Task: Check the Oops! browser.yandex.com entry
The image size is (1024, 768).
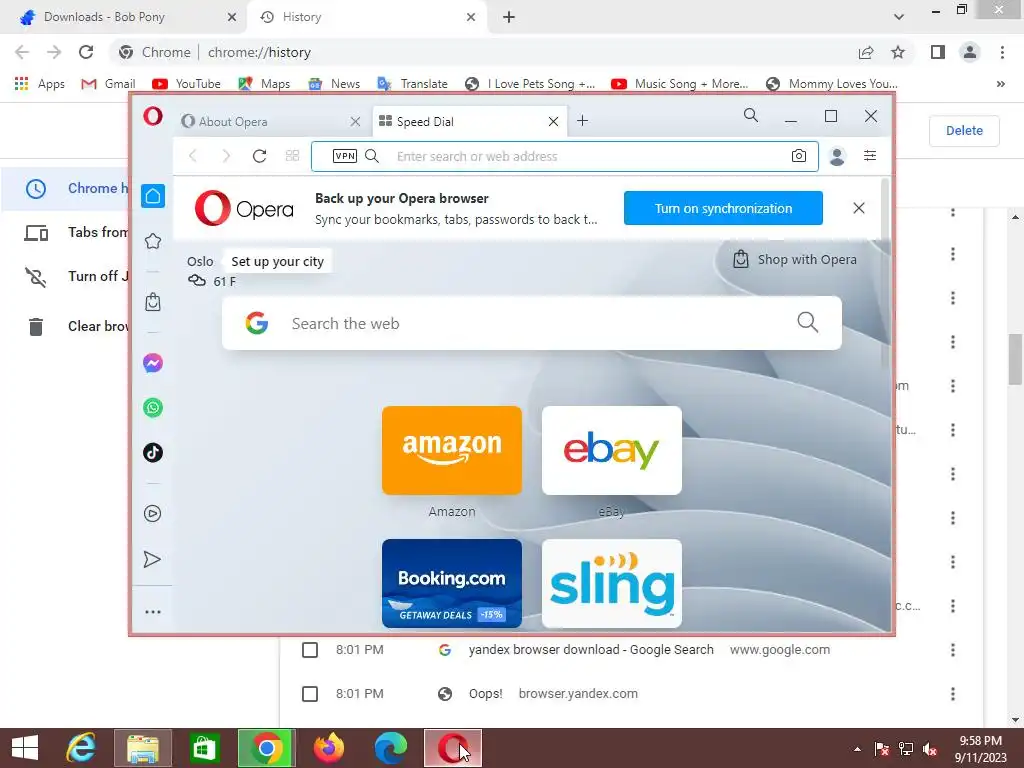Action: 310,694
